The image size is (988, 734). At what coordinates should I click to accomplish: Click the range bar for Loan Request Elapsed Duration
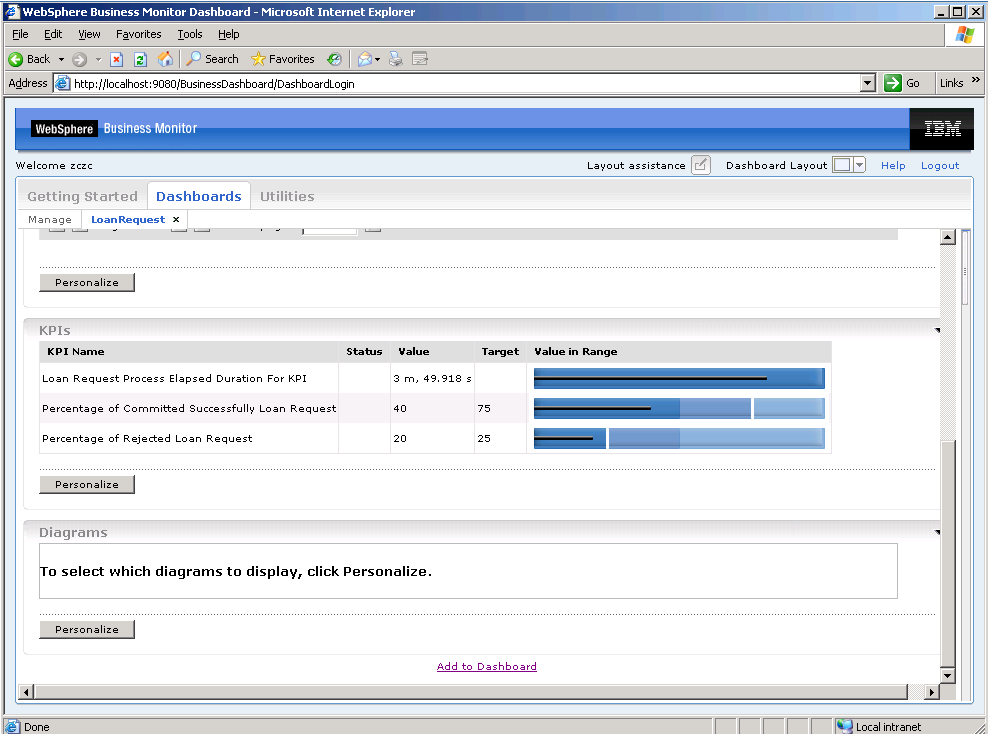(679, 379)
